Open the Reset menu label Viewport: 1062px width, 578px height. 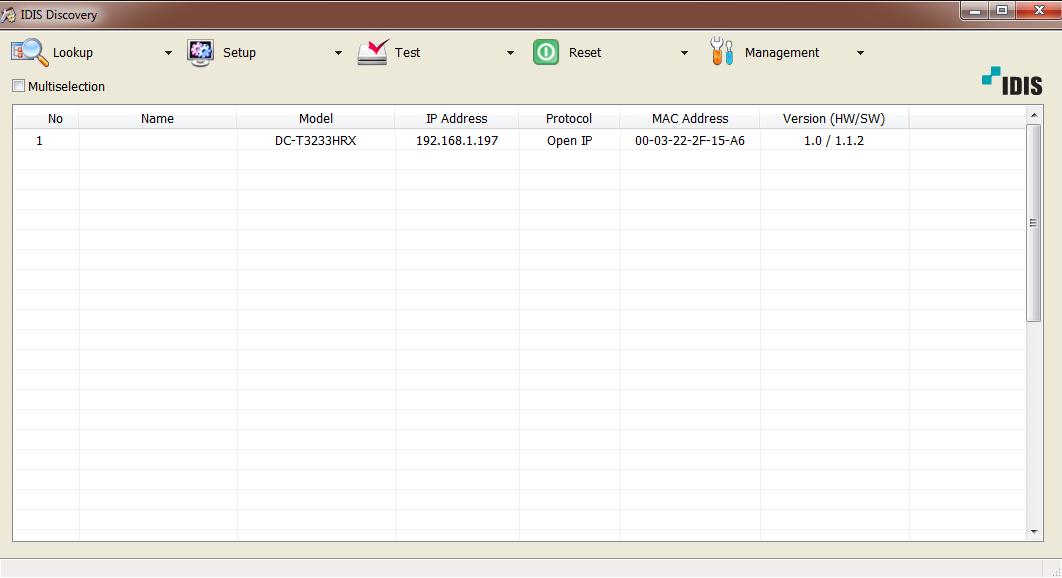click(x=585, y=53)
